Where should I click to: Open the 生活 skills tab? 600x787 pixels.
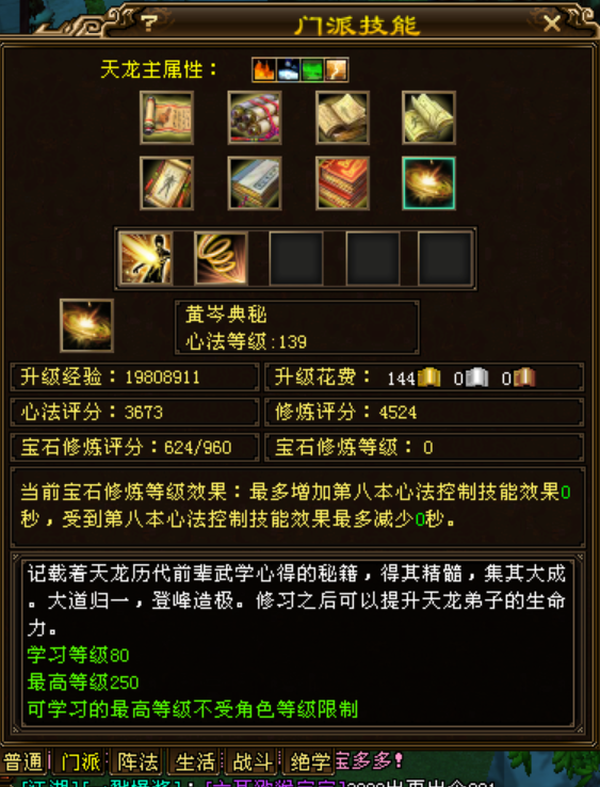195,762
